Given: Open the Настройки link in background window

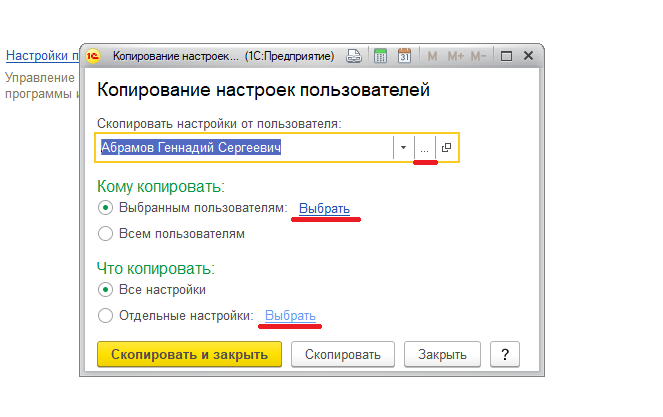Looking at the screenshot, I should [x=42, y=55].
